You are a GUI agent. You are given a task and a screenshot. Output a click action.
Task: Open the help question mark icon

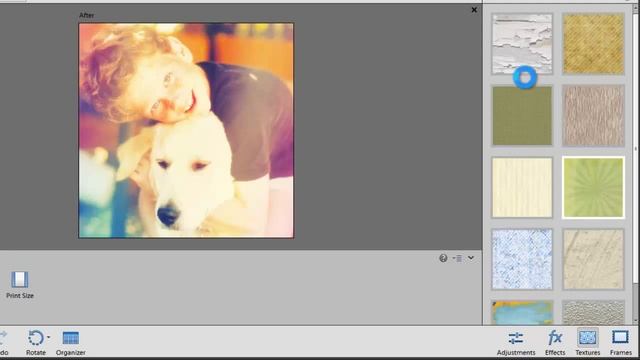(443, 258)
